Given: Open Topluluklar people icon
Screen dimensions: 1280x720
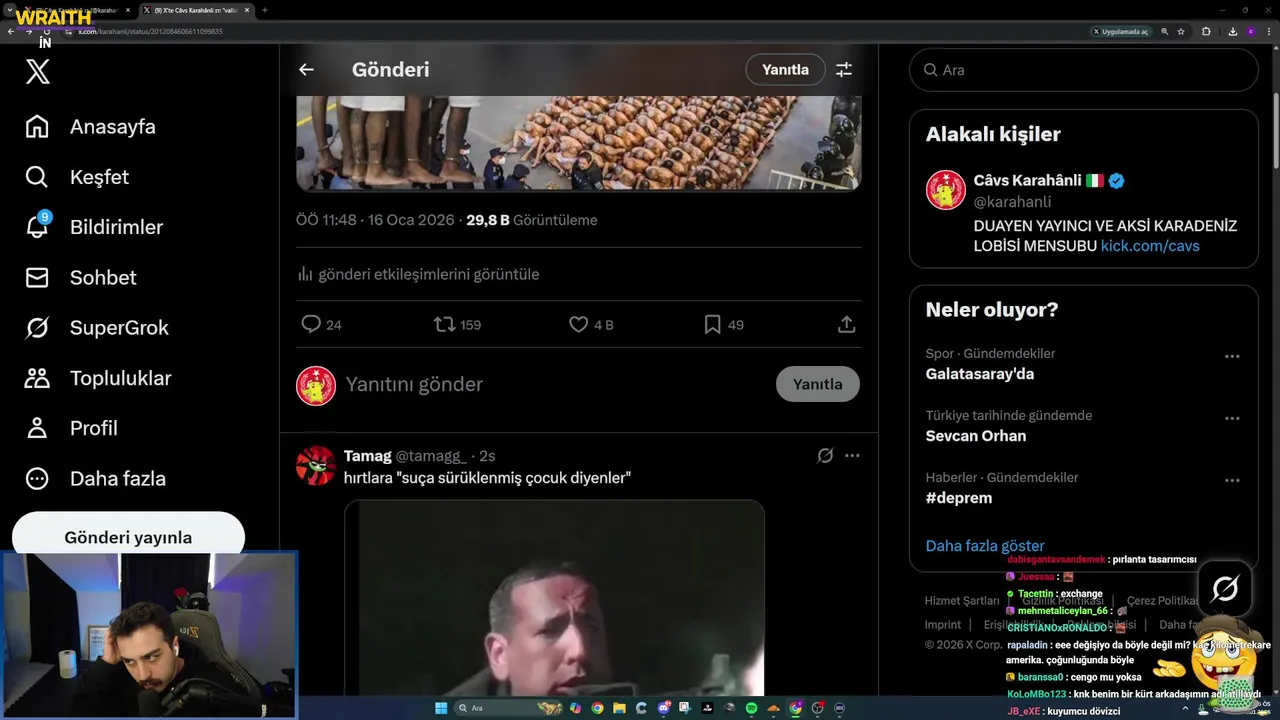Looking at the screenshot, I should (37, 378).
